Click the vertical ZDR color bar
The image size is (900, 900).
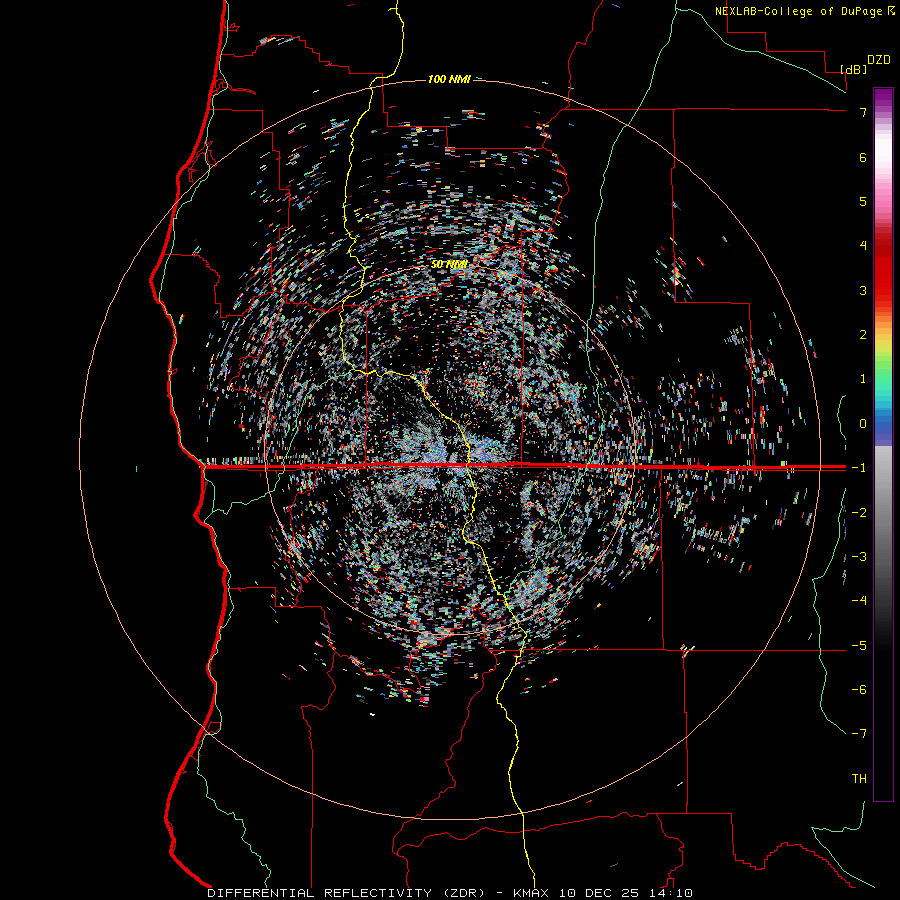[883, 444]
